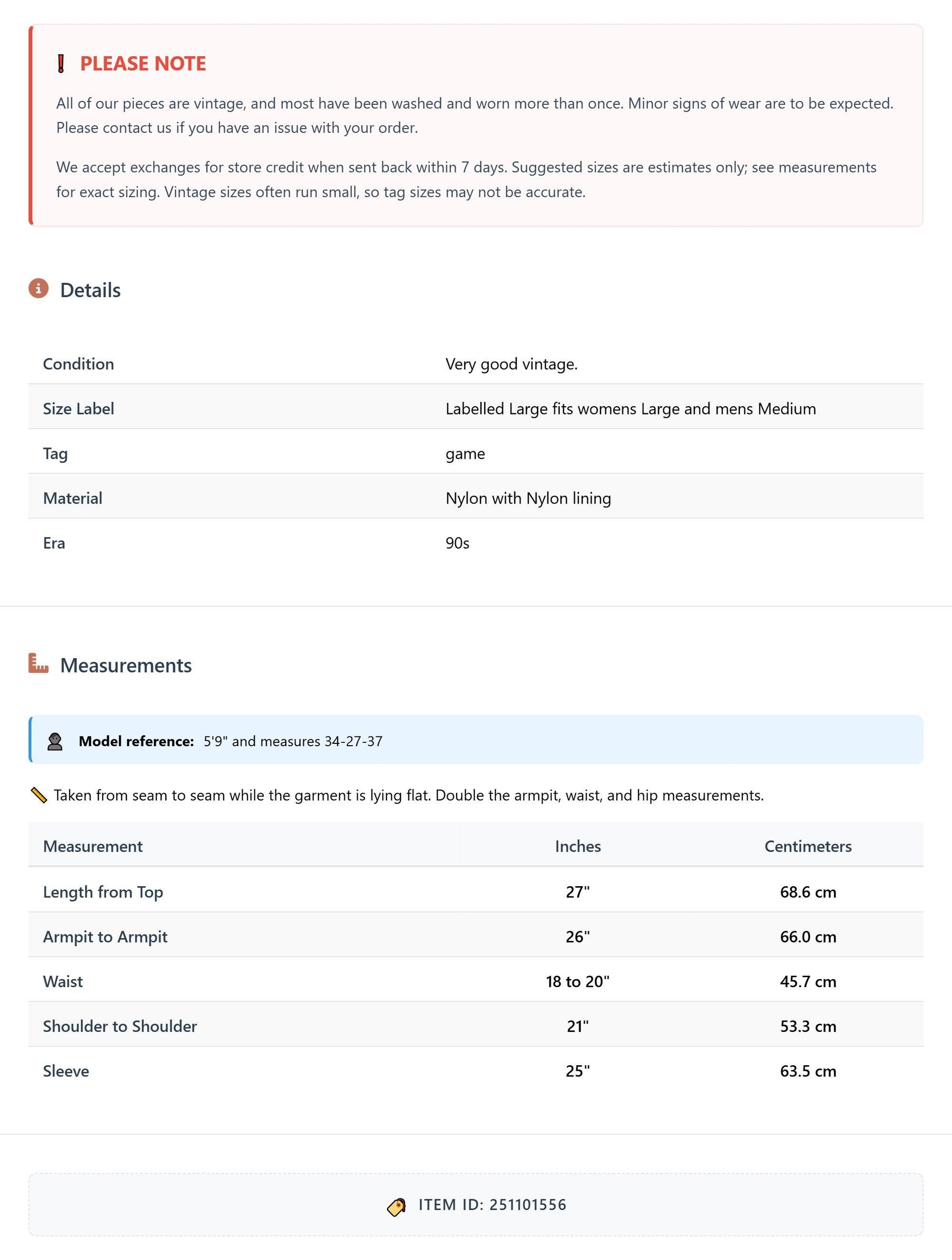This screenshot has height=1260, width=952.
Task: Click the red exclamation mark icon
Action: (x=61, y=64)
